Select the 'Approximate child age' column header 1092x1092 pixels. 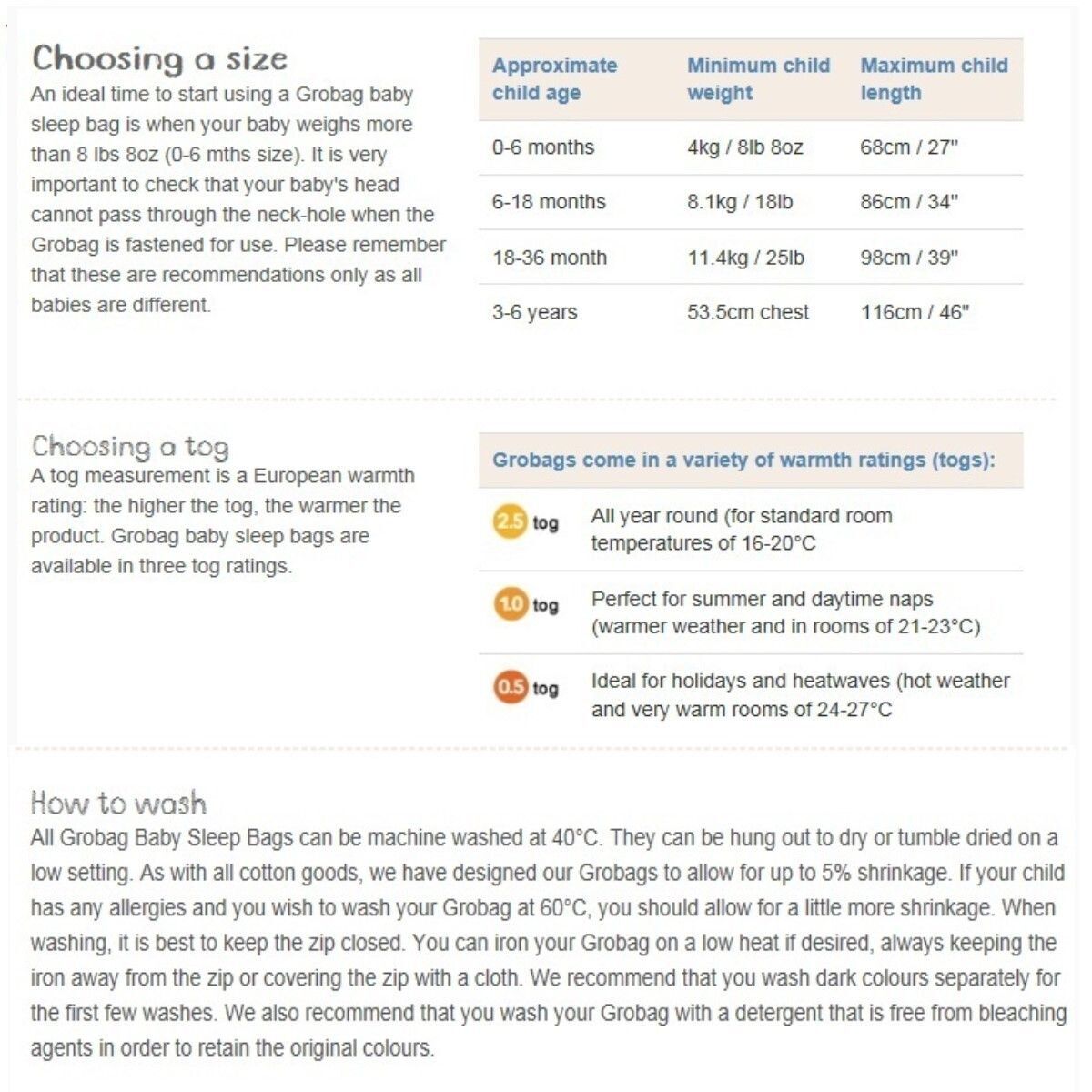coord(555,79)
